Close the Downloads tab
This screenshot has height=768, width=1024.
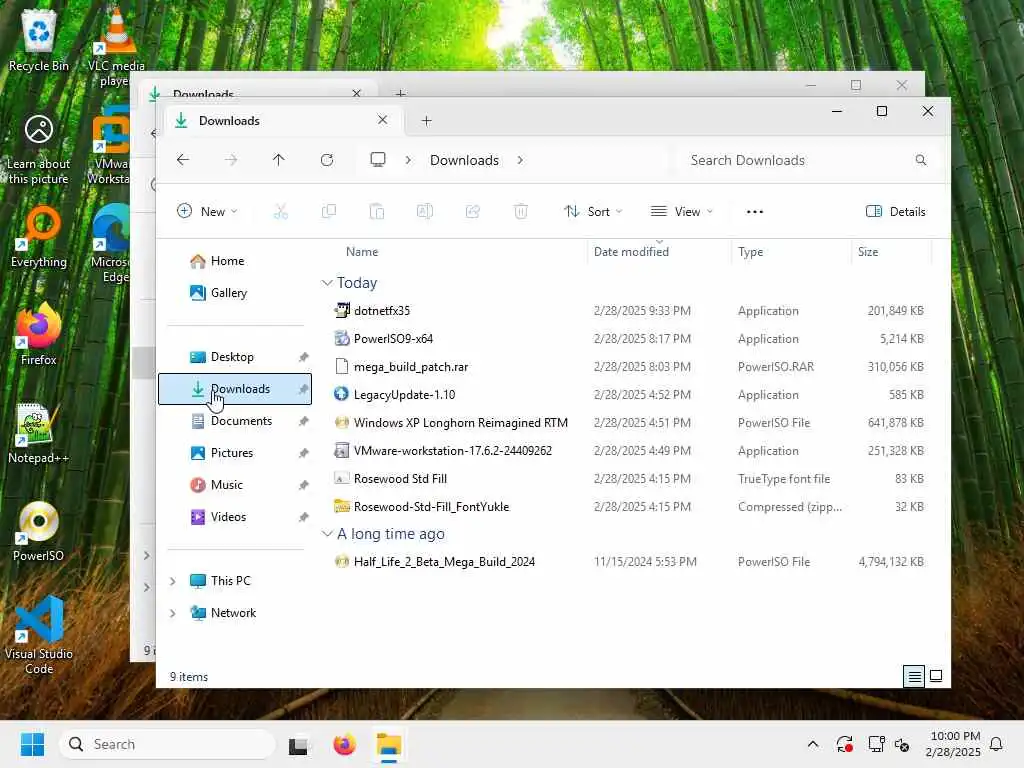[383, 120]
